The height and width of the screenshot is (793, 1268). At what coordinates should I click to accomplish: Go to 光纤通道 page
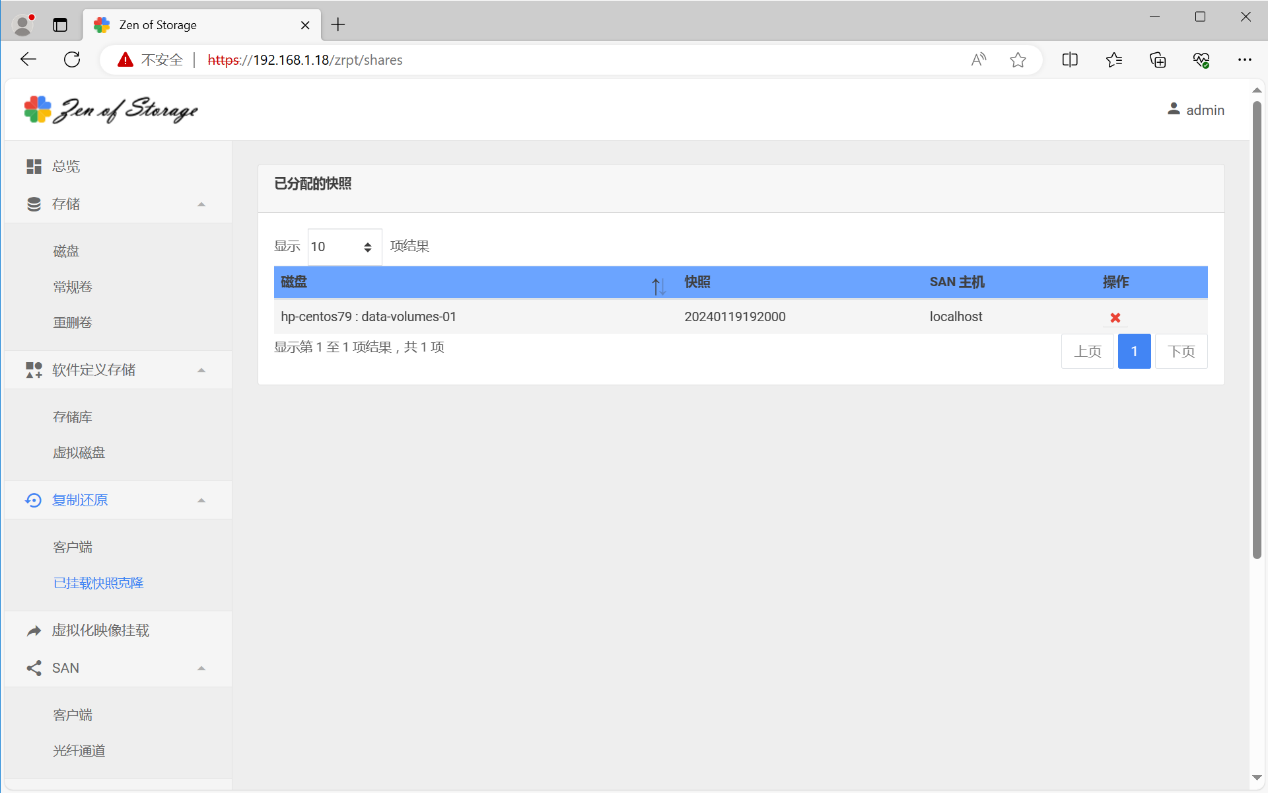[x=79, y=751]
